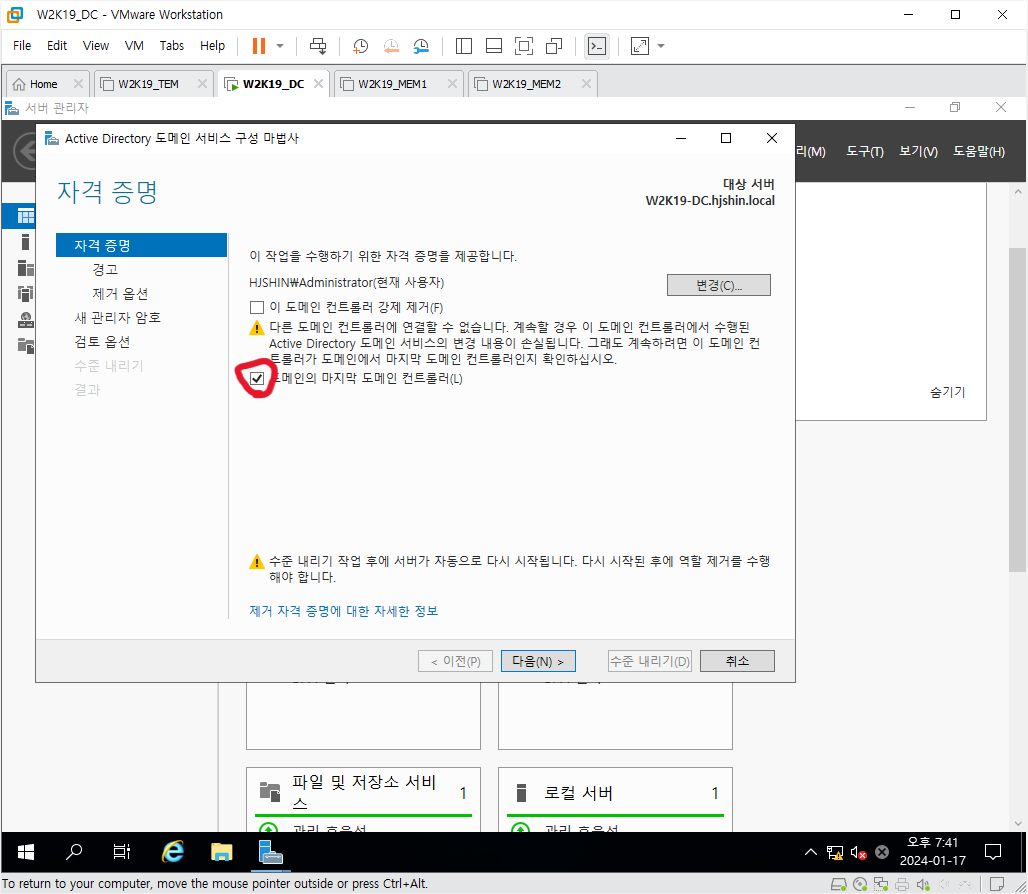
Task: Click 숨기기 link in Server Manager
Action: coord(947,392)
